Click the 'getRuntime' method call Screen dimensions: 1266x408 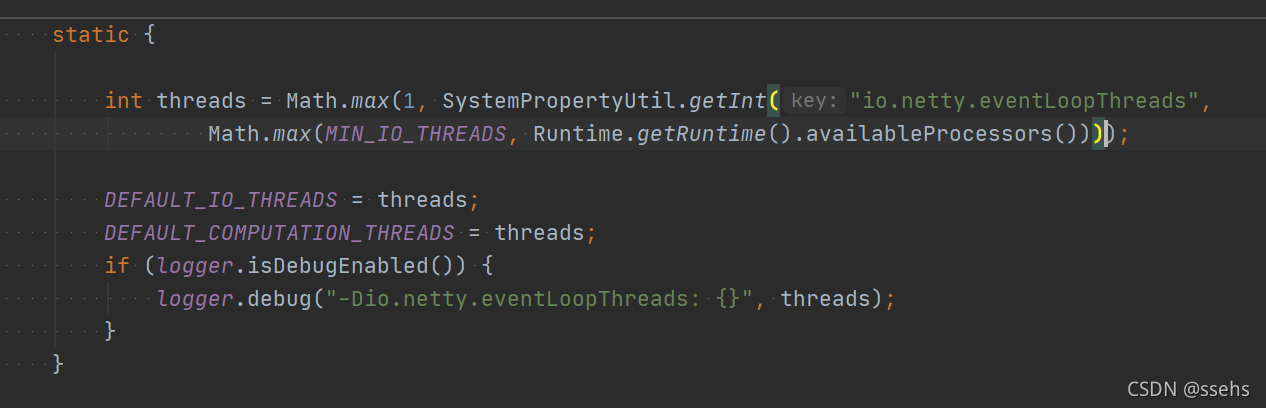tap(702, 134)
